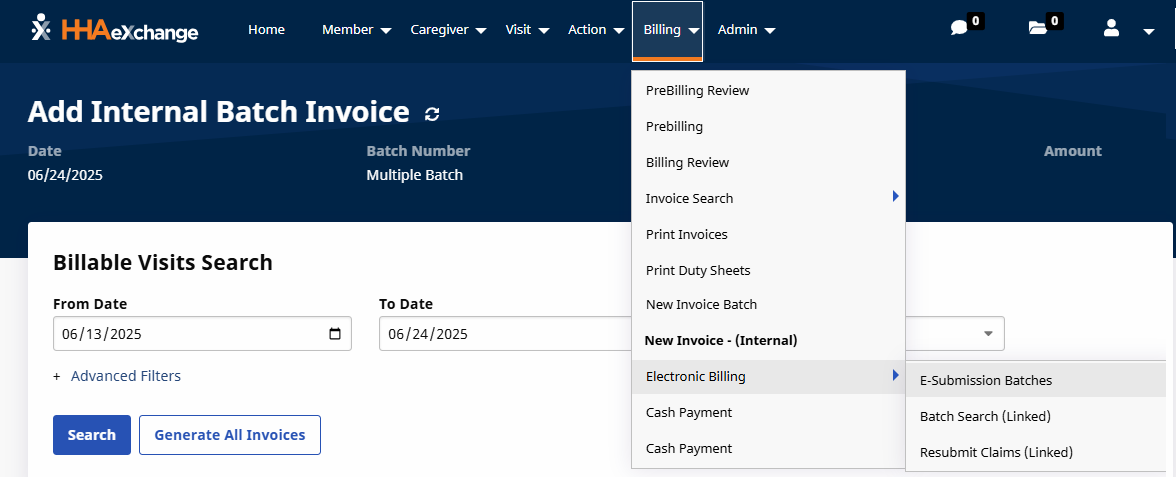1176x477 pixels.
Task: Choose Print Duty Sheets menu item
Action: click(x=698, y=270)
